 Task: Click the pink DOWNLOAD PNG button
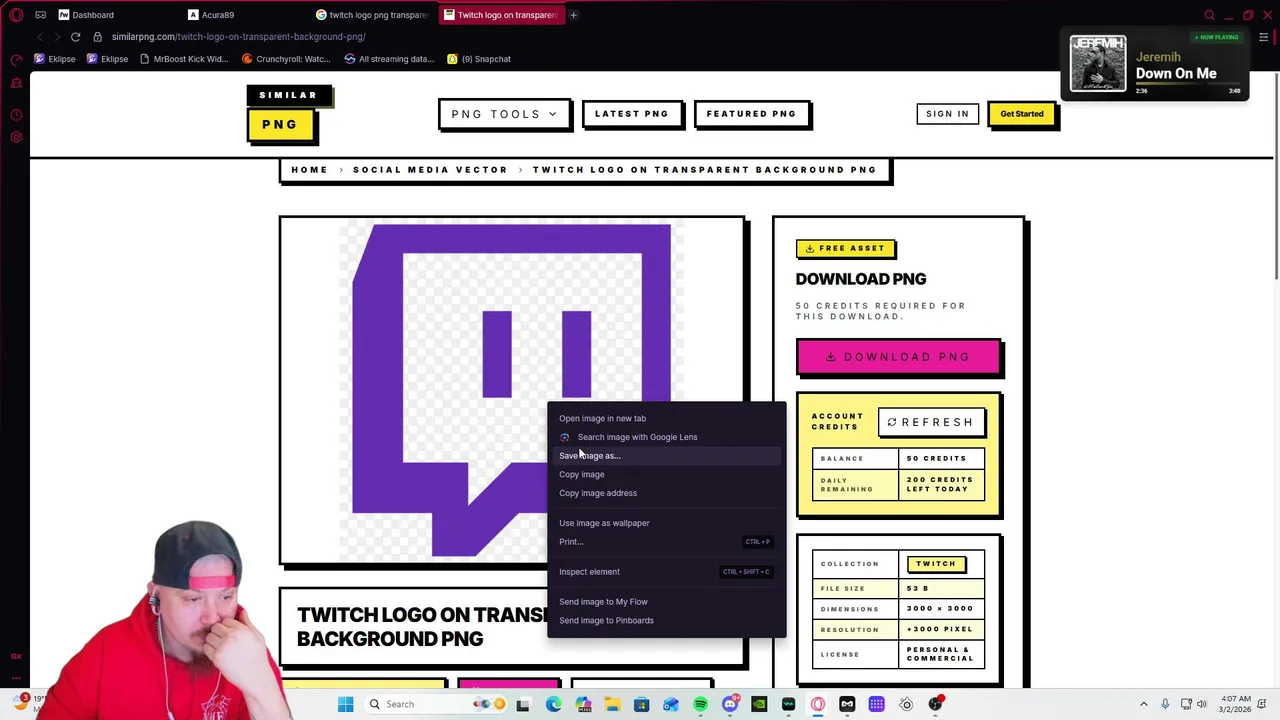[x=898, y=357]
